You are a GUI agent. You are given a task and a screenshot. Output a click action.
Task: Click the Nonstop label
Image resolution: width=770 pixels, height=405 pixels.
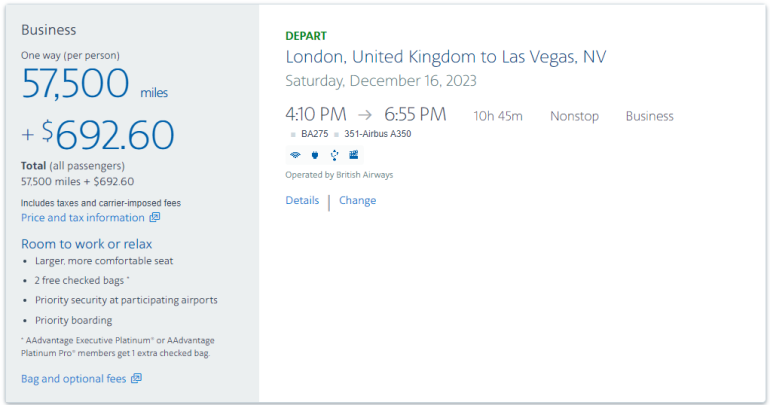tap(574, 116)
